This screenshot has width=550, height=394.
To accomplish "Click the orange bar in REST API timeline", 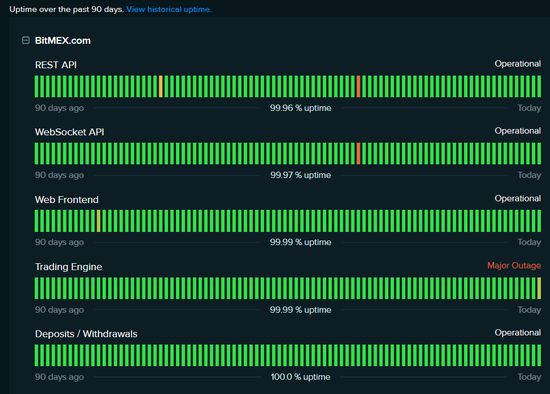I will [x=161, y=86].
